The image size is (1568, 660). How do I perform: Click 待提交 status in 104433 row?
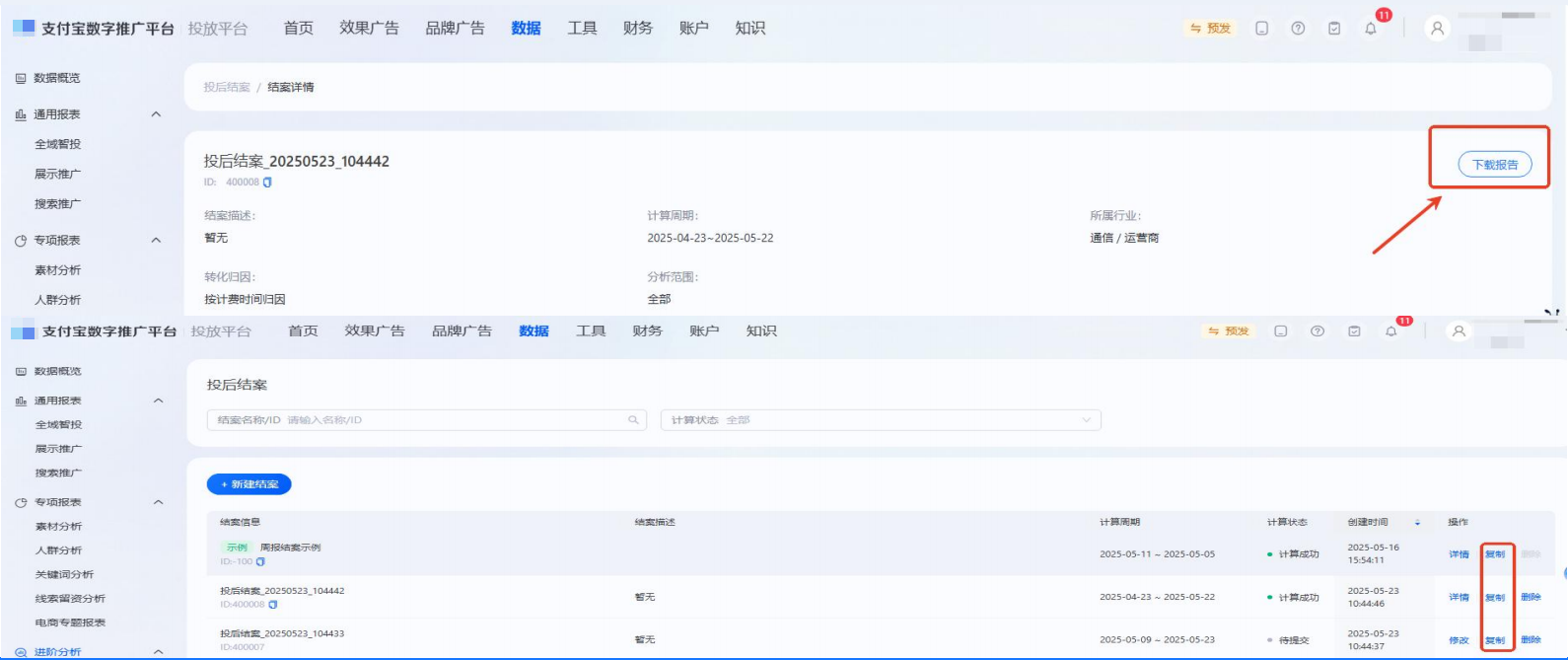click(1290, 641)
